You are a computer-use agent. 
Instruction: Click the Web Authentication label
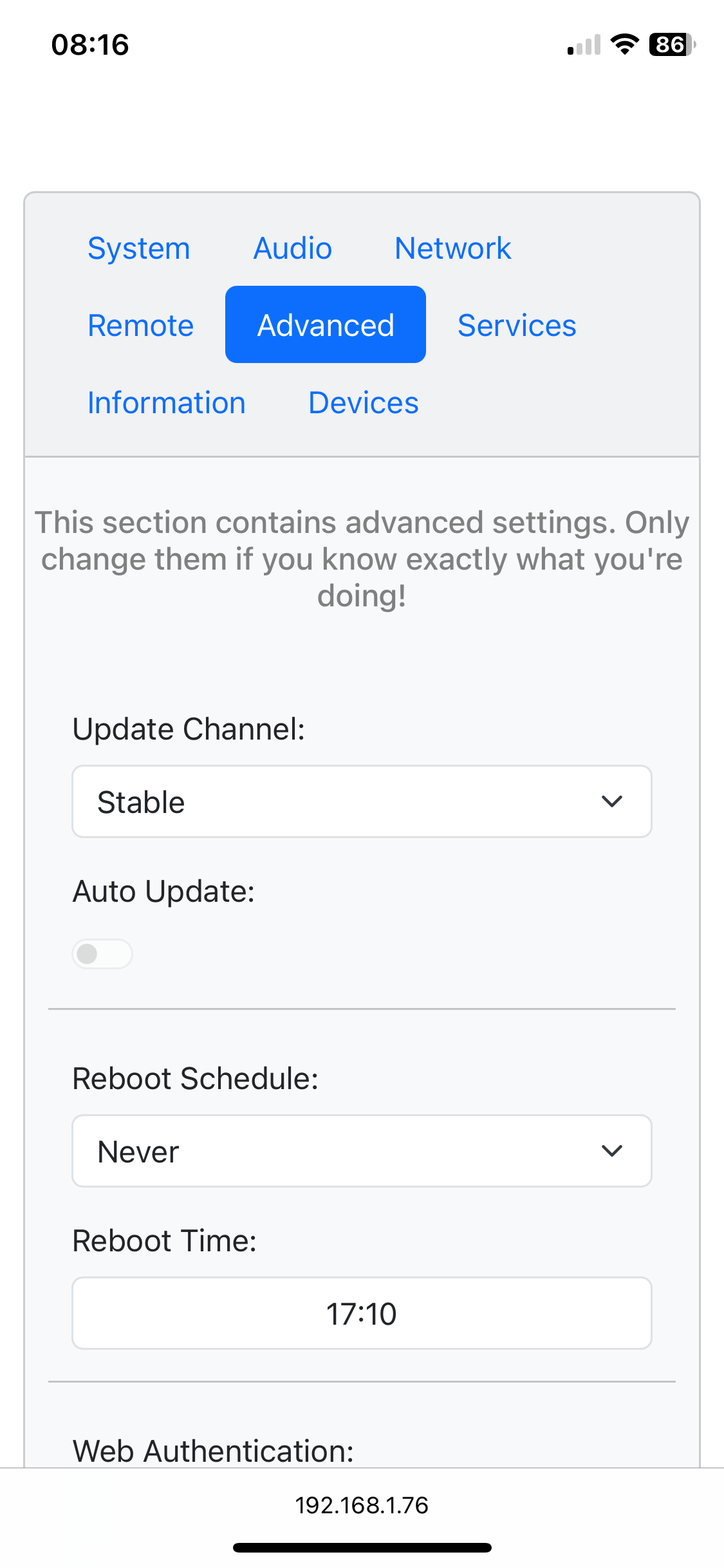213,1451
